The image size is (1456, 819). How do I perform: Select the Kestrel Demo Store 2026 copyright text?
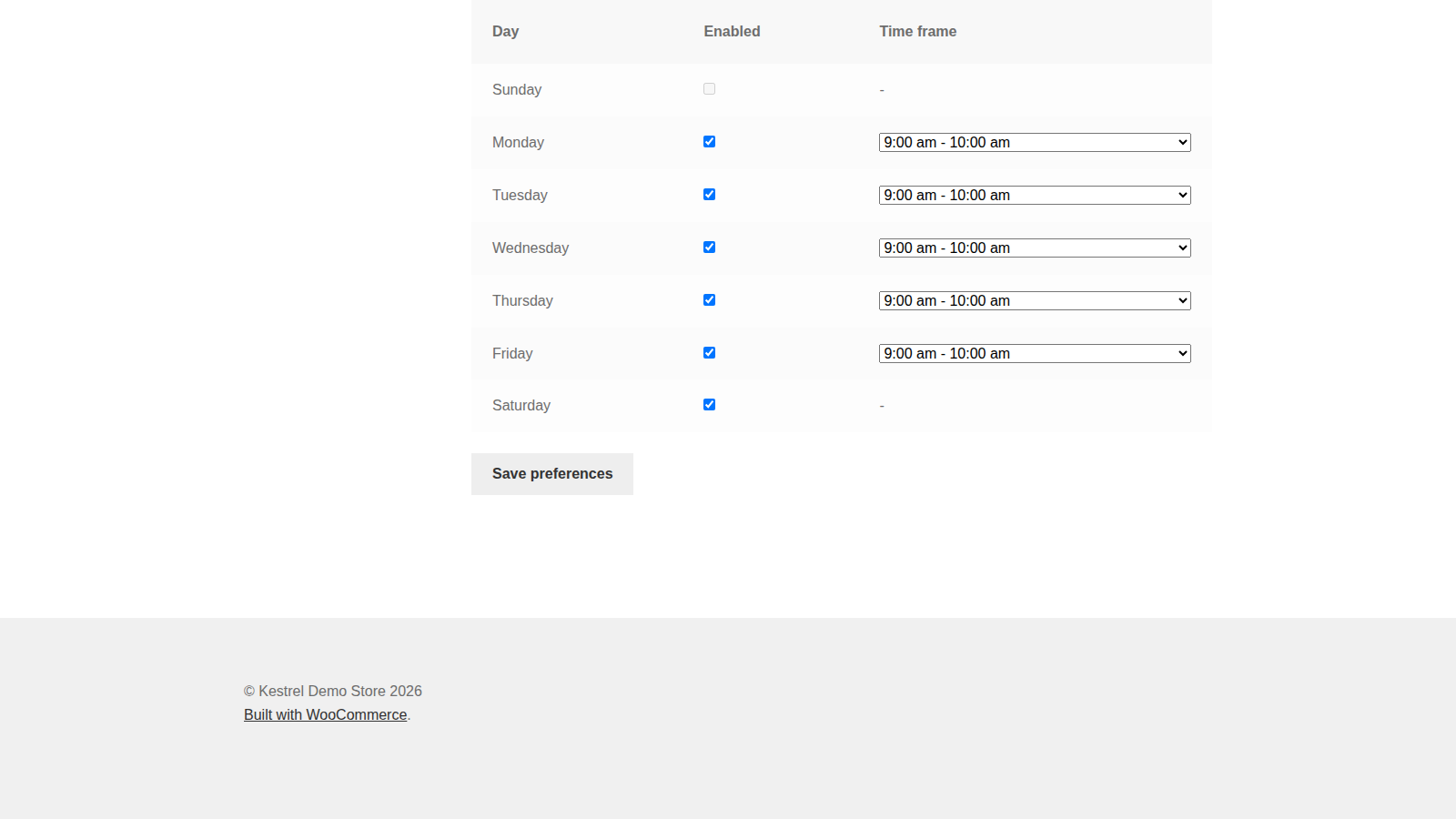333,692
